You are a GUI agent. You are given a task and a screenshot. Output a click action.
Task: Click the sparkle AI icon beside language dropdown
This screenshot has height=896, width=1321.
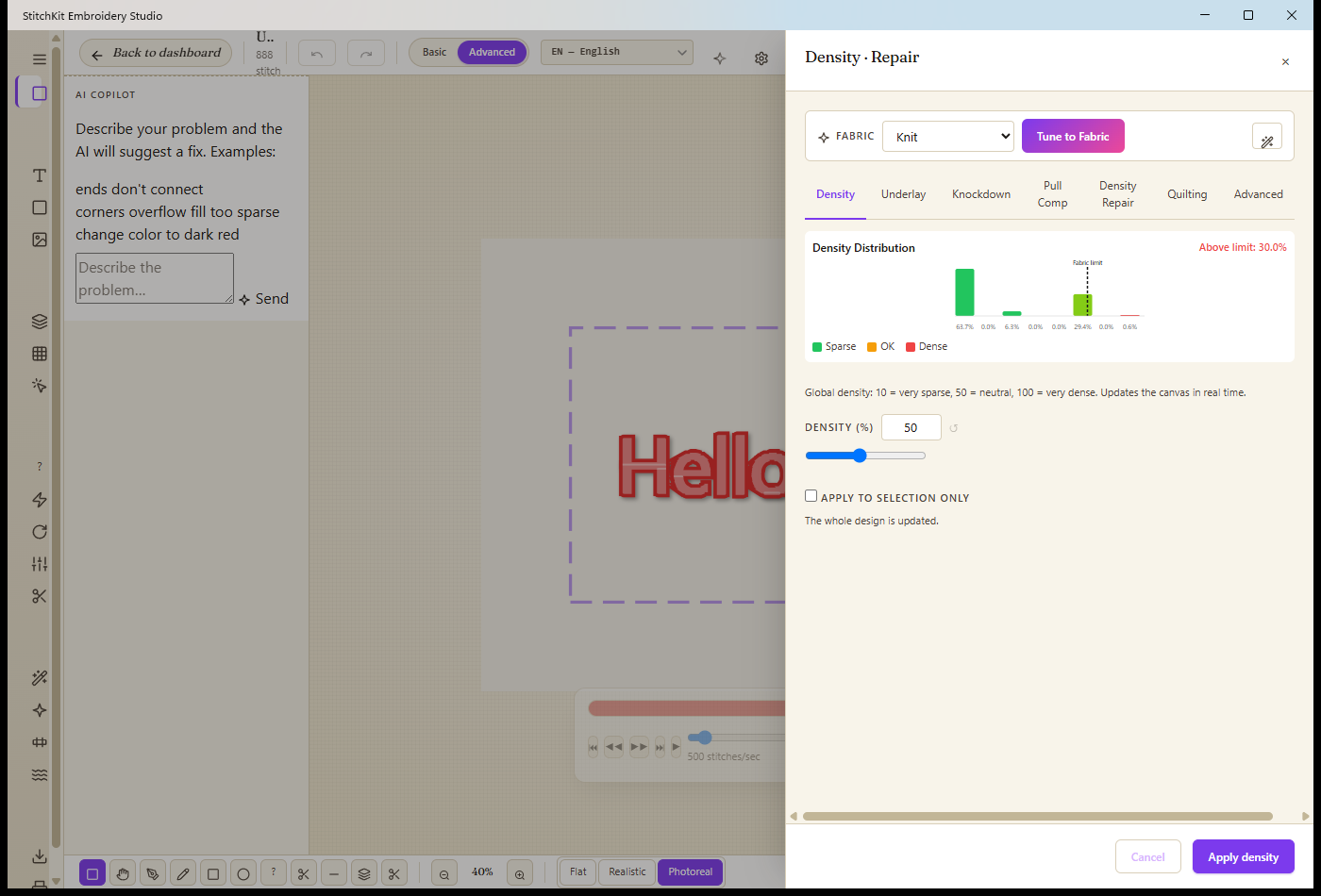[720, 58]
